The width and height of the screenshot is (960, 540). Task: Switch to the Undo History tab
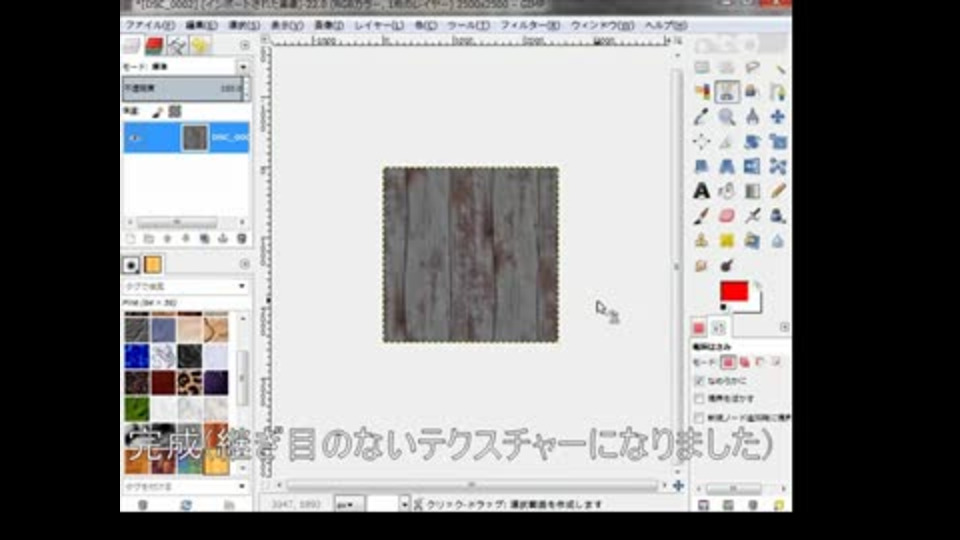(x=200, y=45)
